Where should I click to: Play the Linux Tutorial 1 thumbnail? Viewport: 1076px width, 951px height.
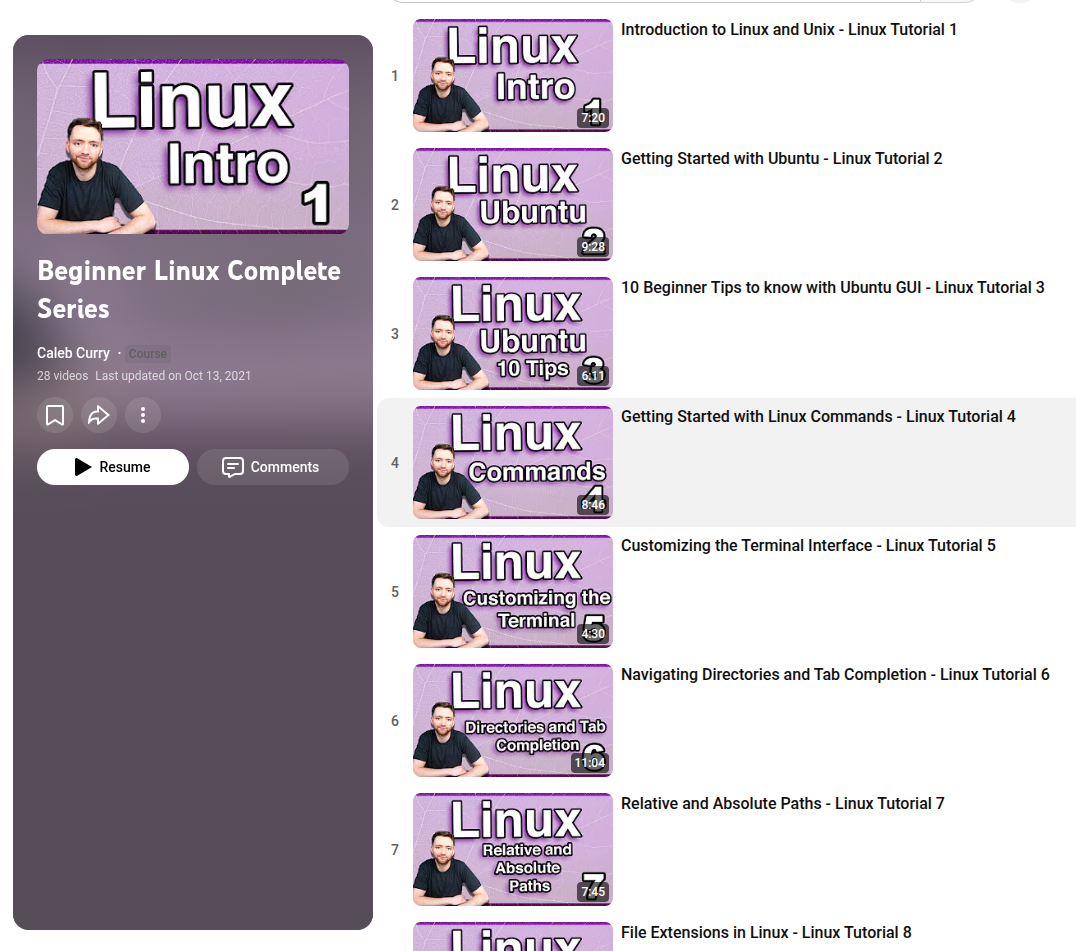click(x=512, y=76)
